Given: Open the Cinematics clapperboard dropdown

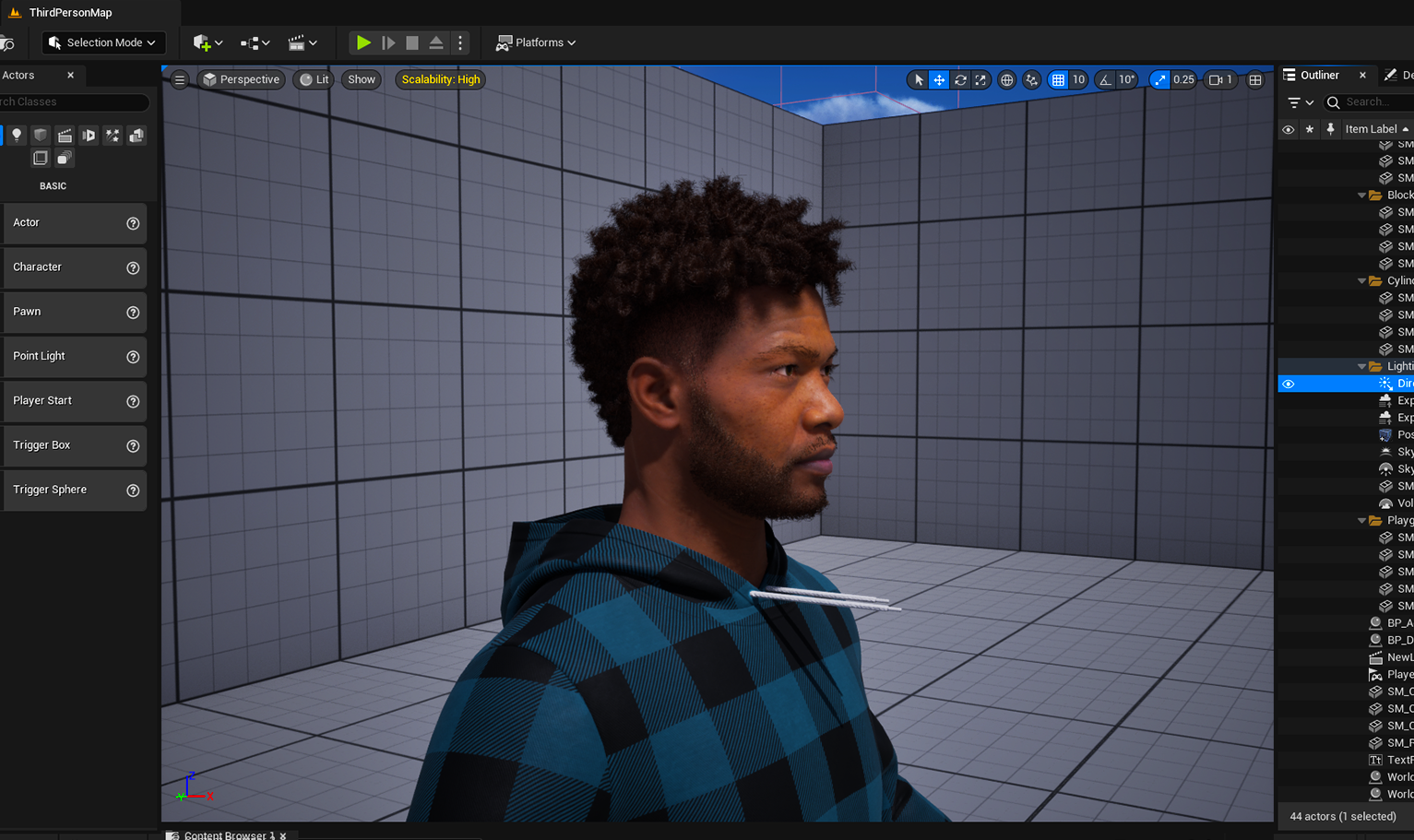Looking at the screenshot, I should point(303,42).
